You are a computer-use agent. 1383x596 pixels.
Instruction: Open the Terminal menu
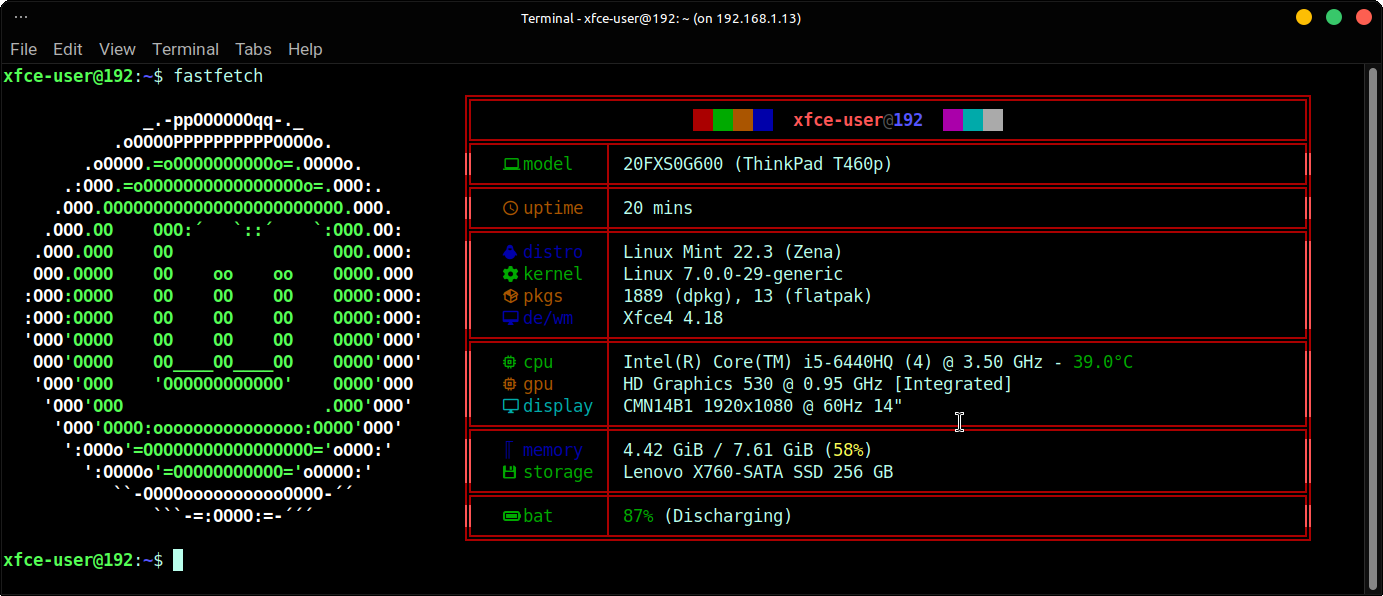tap(185, 49)
